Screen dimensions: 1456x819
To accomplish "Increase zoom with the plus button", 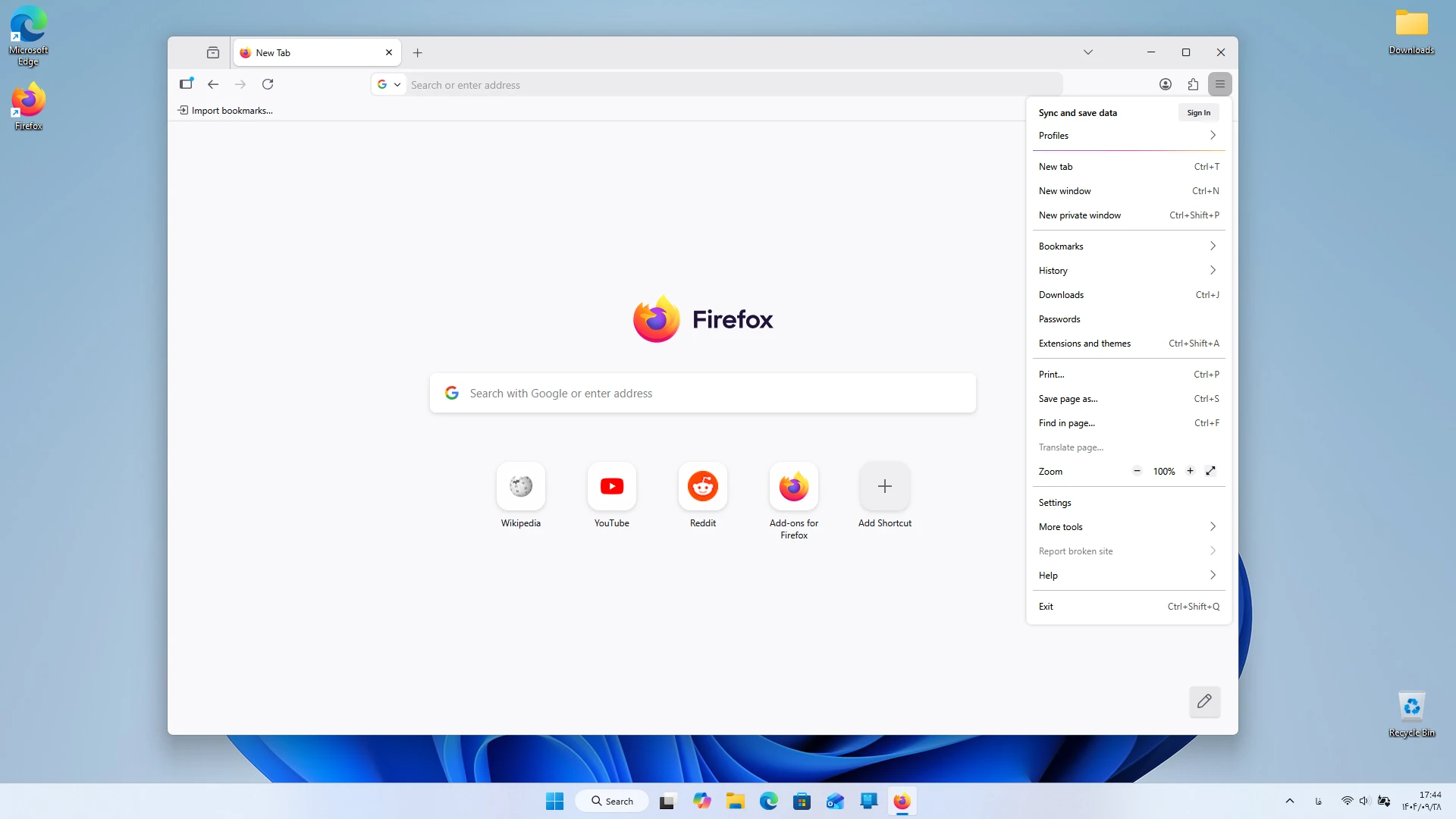I will (x=1190, y=471).
